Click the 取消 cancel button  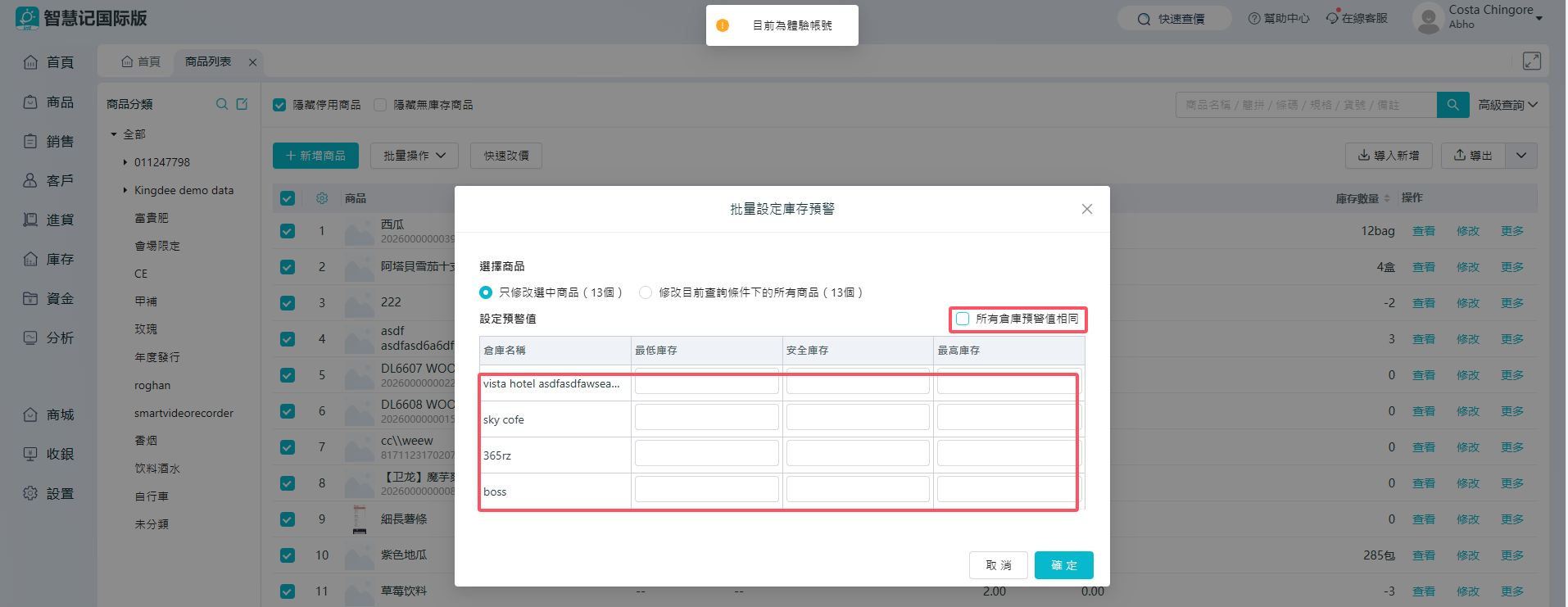(x=998, y=565)
